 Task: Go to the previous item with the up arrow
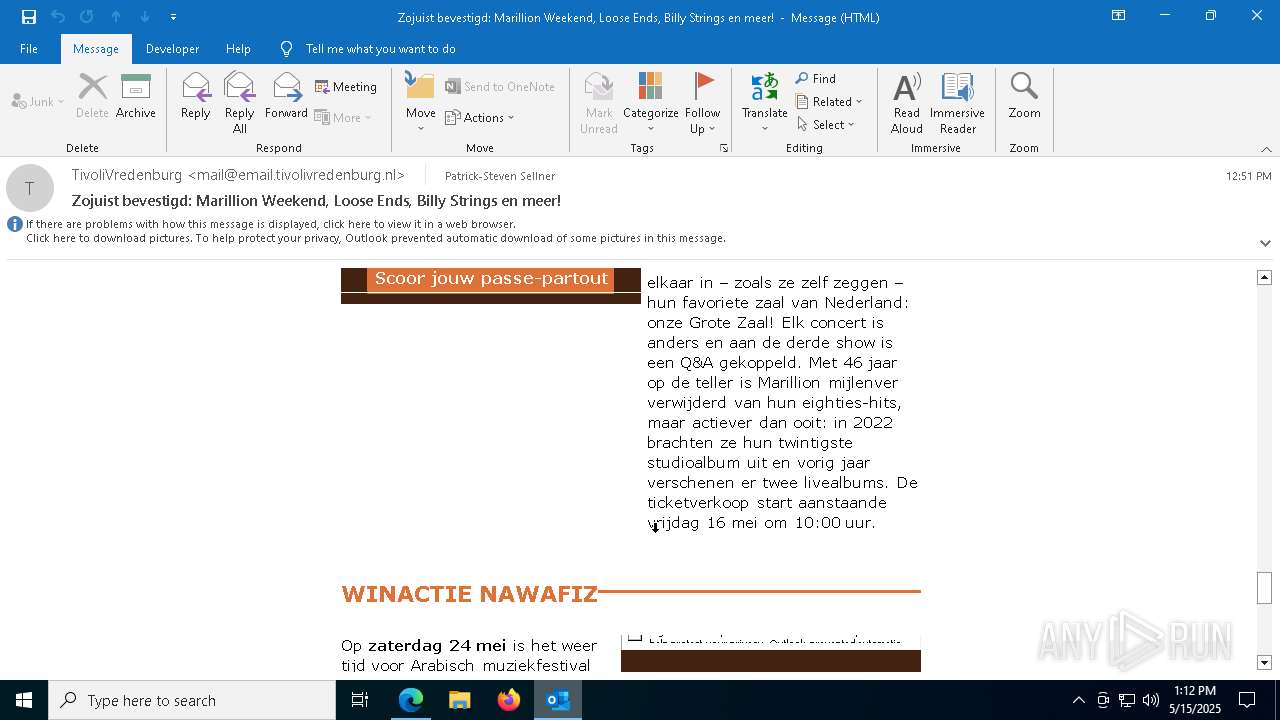116,17
